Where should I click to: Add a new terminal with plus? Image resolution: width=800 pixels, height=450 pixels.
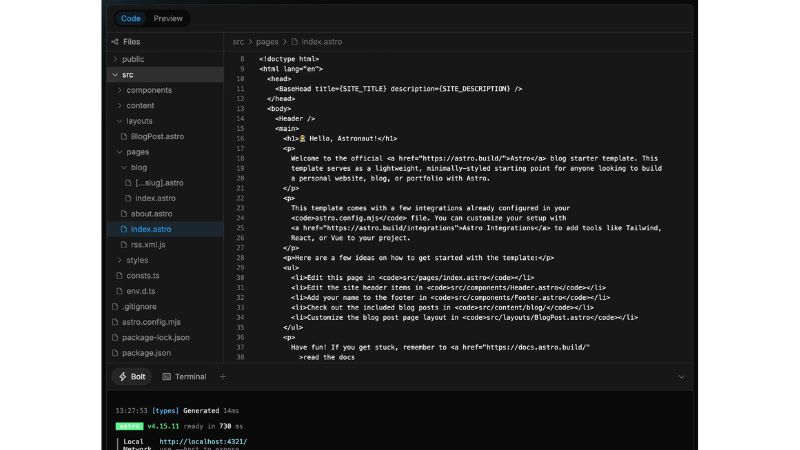point(222,377)
